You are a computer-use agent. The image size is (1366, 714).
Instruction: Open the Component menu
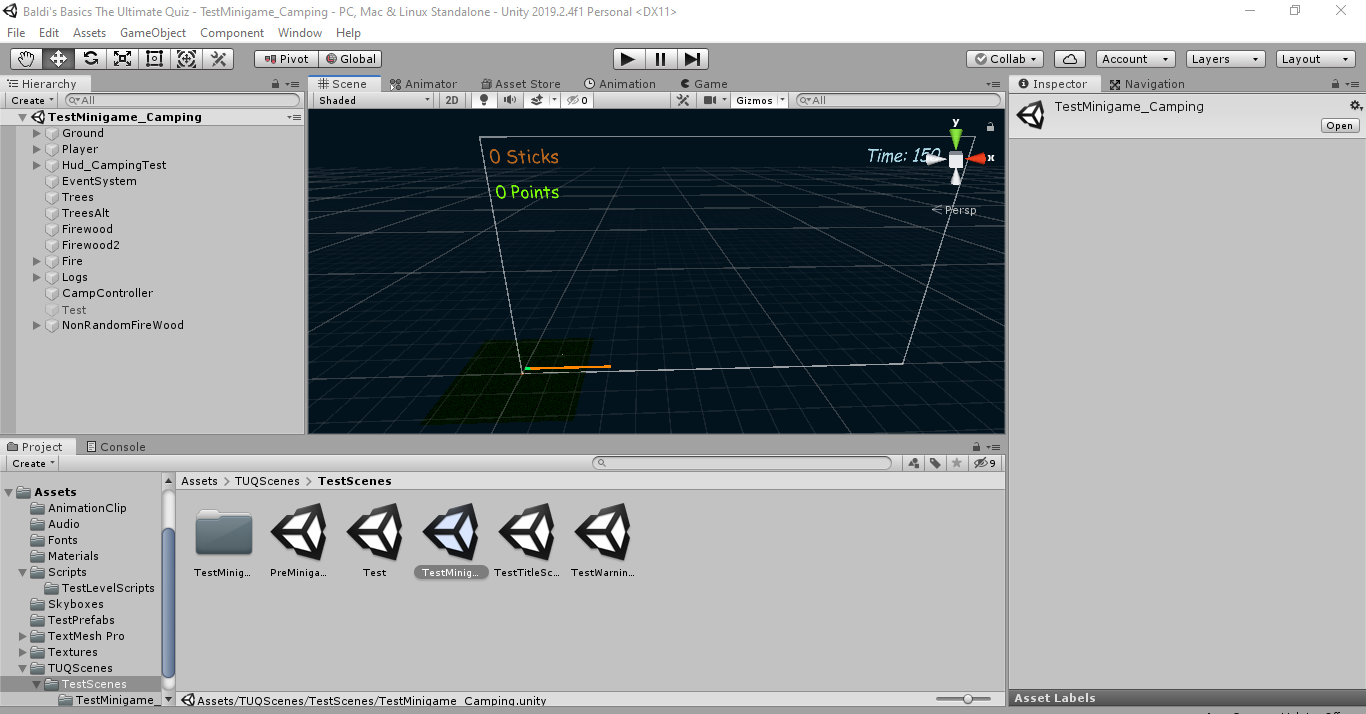tap(232, 32)
